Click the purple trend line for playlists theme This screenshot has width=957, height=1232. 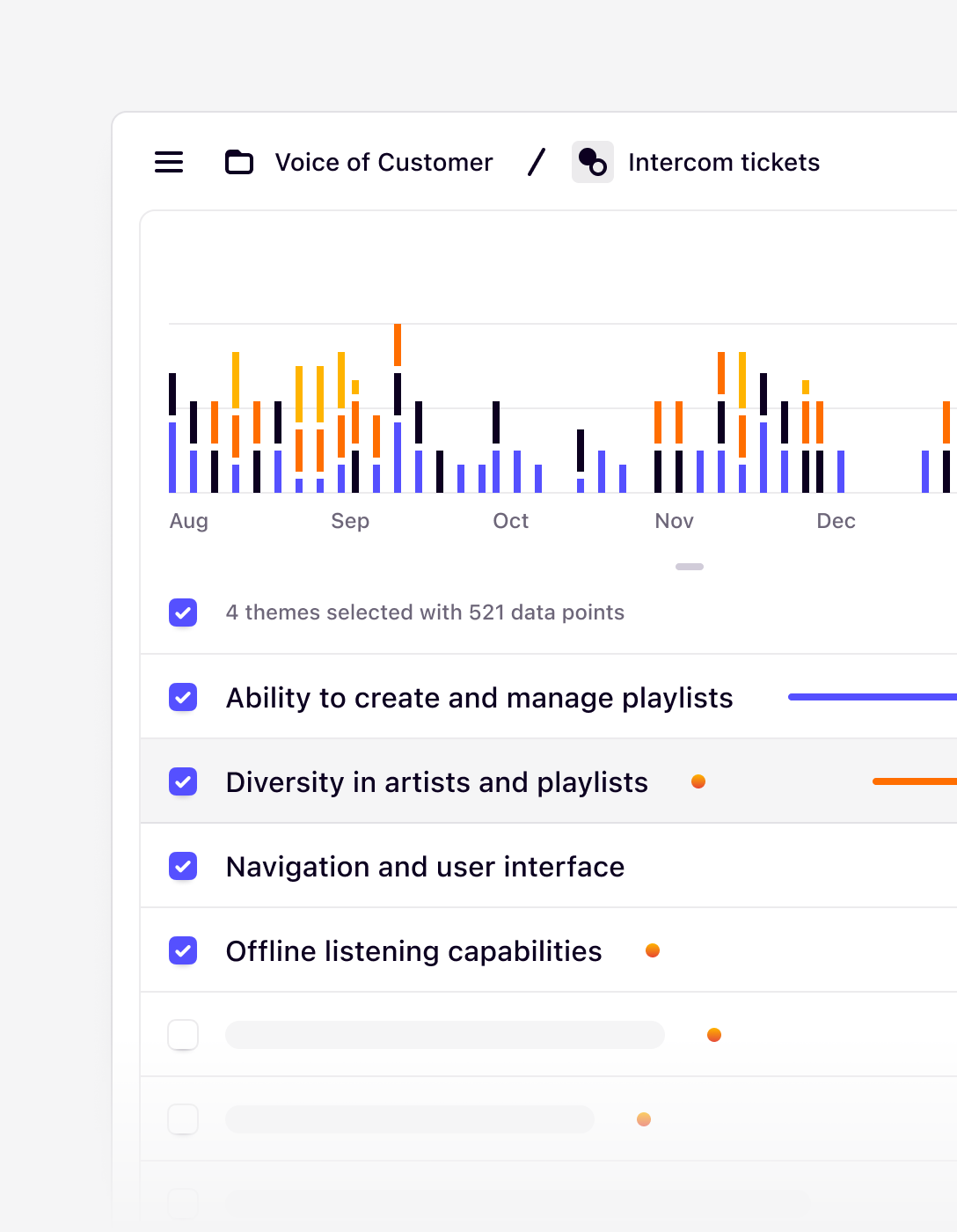(871, 696)
